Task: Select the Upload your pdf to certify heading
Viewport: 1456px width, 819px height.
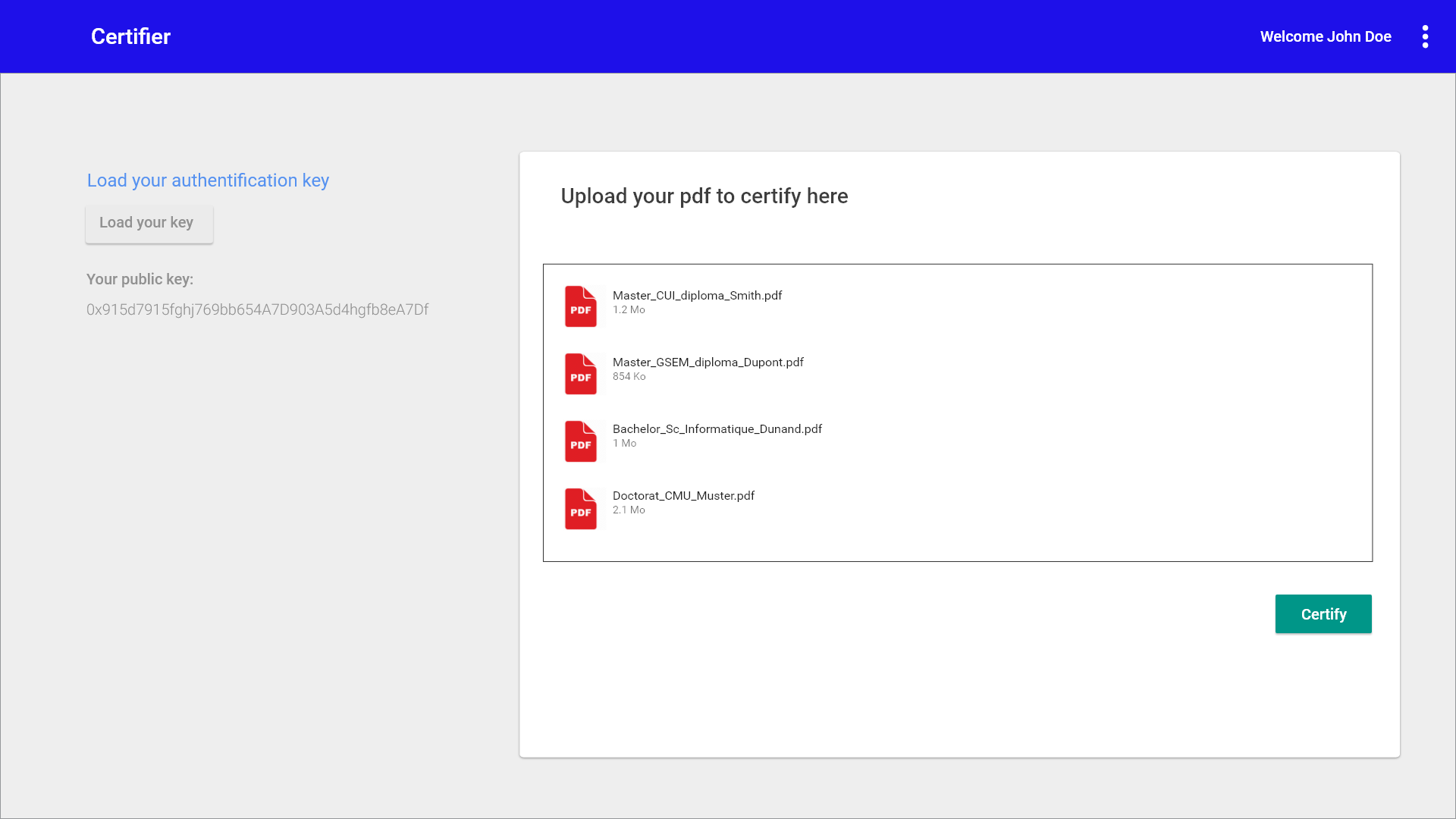Action: 704,196
